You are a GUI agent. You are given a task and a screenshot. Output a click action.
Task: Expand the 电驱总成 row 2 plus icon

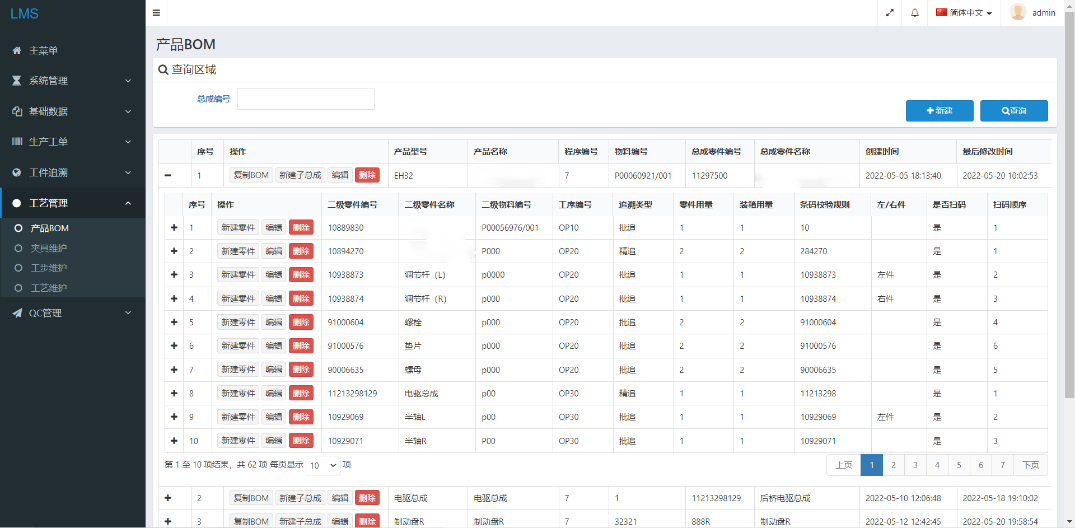[167, 497]
